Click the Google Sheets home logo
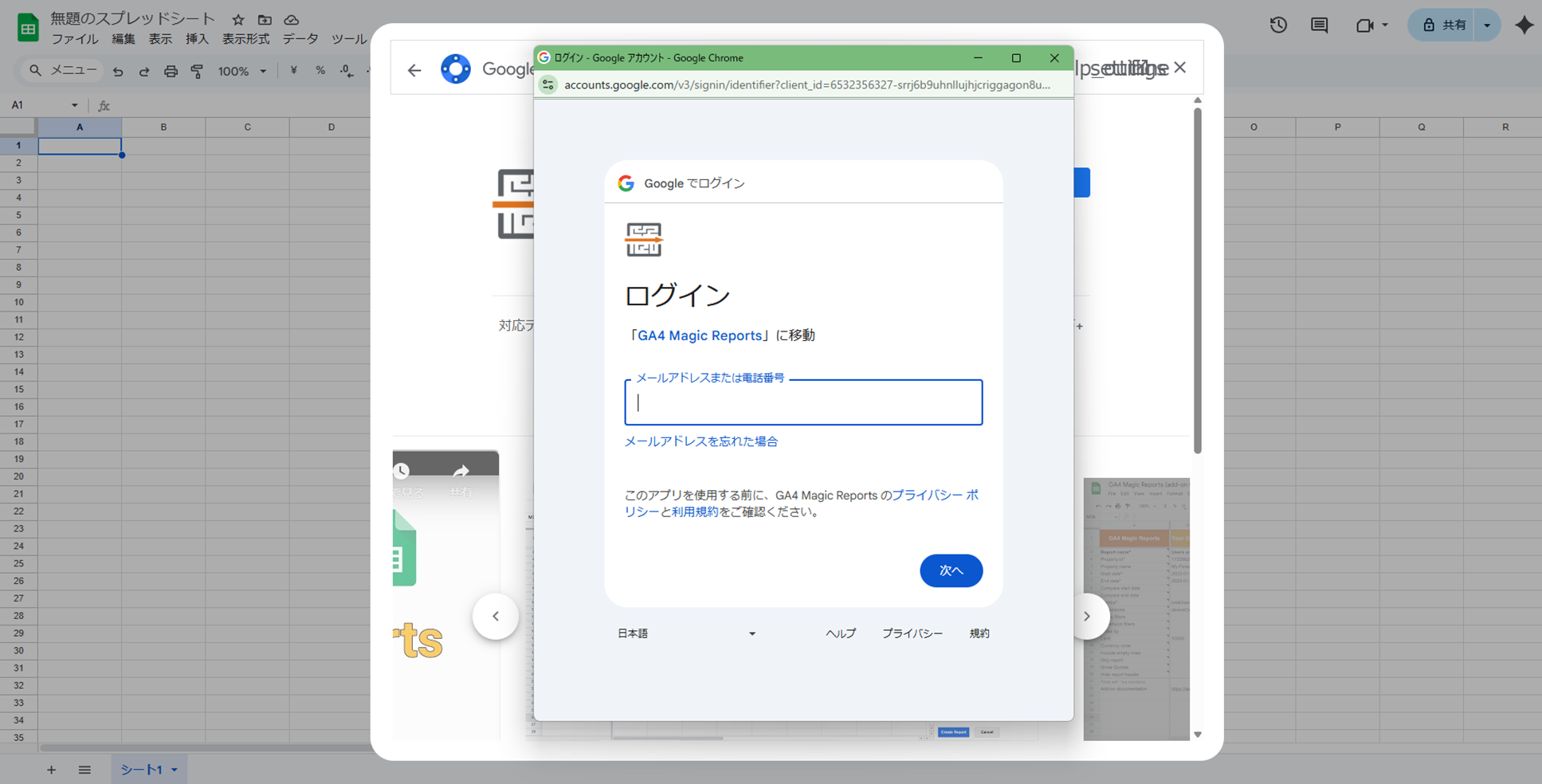The image size is (1542, 784). tap(28, 28)
